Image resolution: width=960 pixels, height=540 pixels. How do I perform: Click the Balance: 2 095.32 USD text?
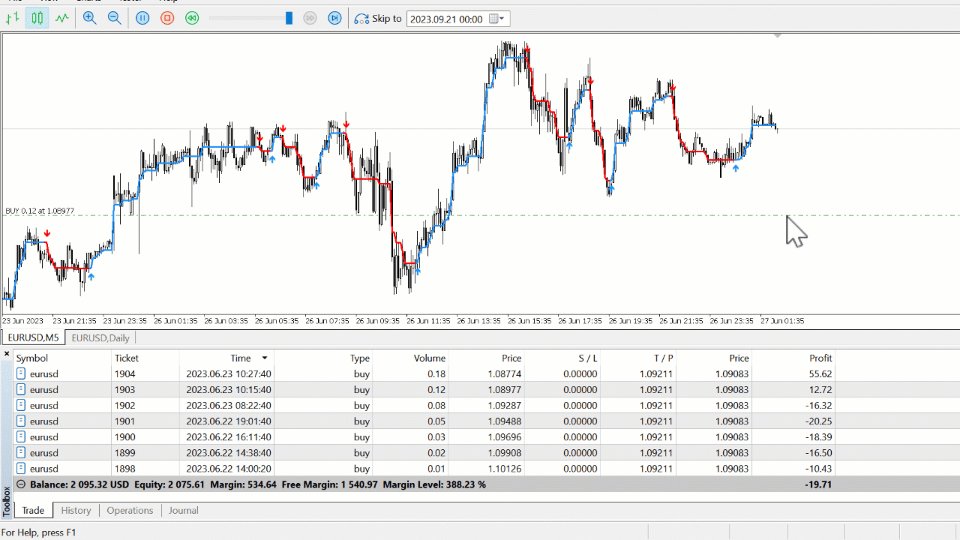pos(80,484)
